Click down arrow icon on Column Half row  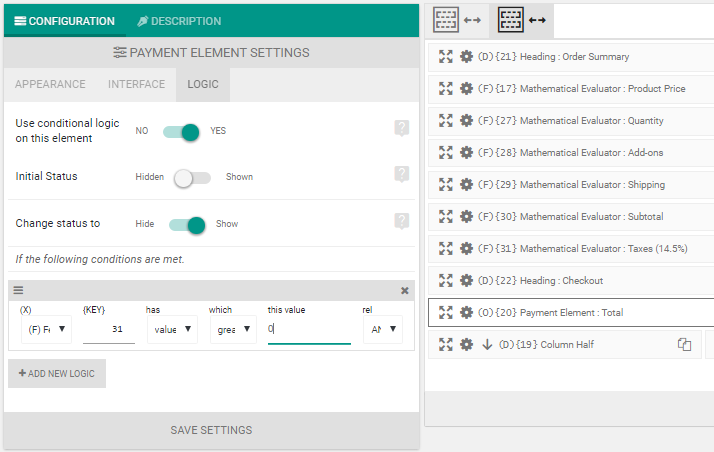click(x=487, y=345)
